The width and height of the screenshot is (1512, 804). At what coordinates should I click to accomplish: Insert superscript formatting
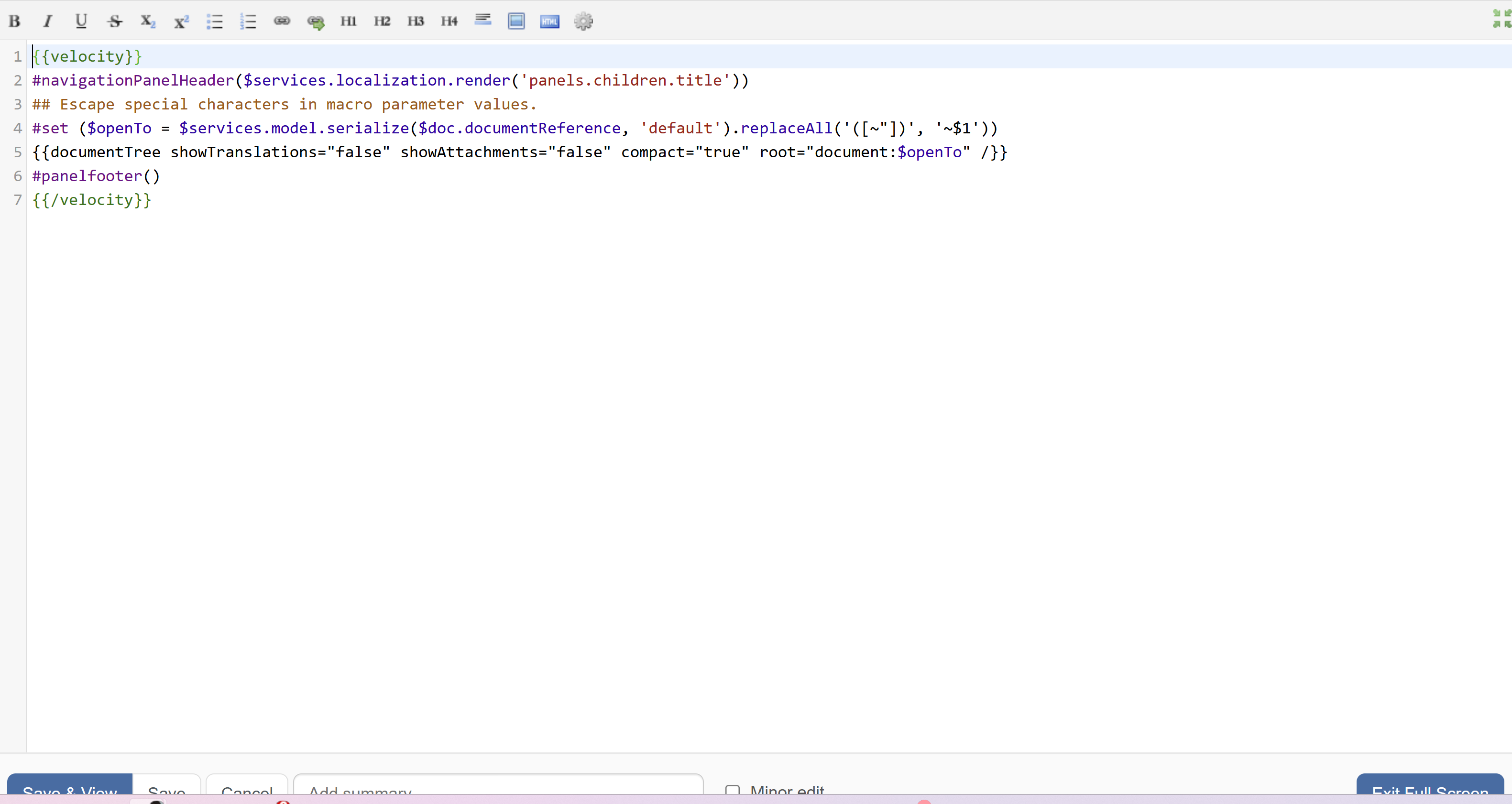(181, 22)
